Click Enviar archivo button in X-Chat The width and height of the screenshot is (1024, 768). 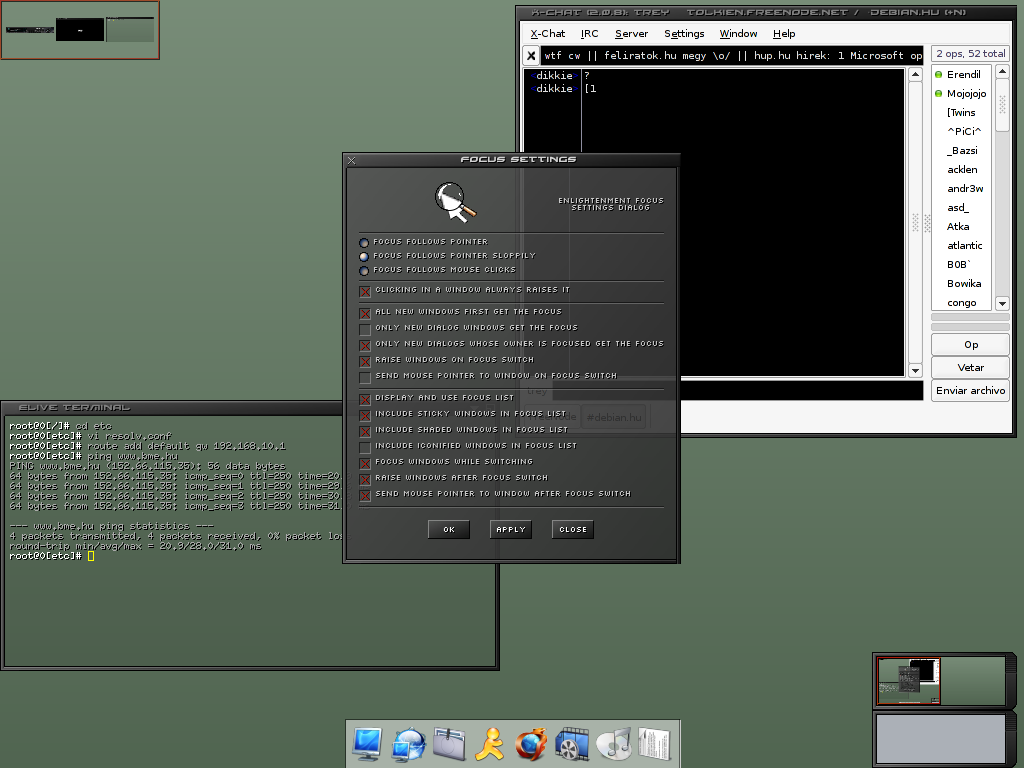(970, 390)
